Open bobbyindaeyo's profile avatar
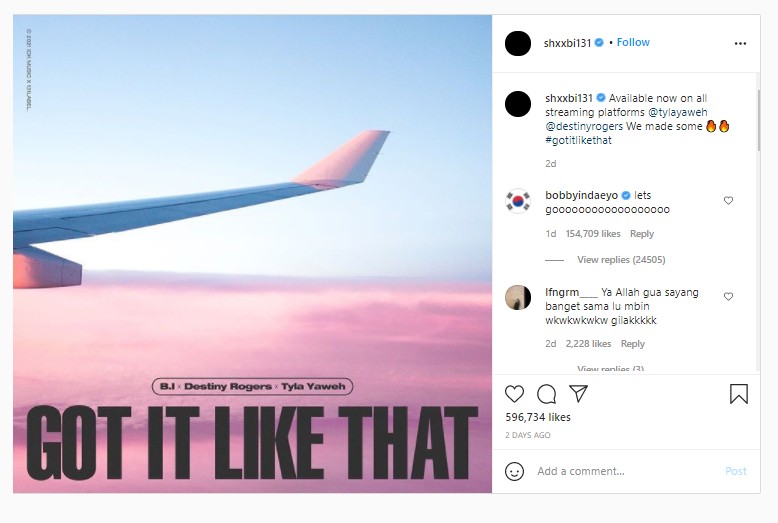This screenshot has height=523, width=778. [518, 201]
